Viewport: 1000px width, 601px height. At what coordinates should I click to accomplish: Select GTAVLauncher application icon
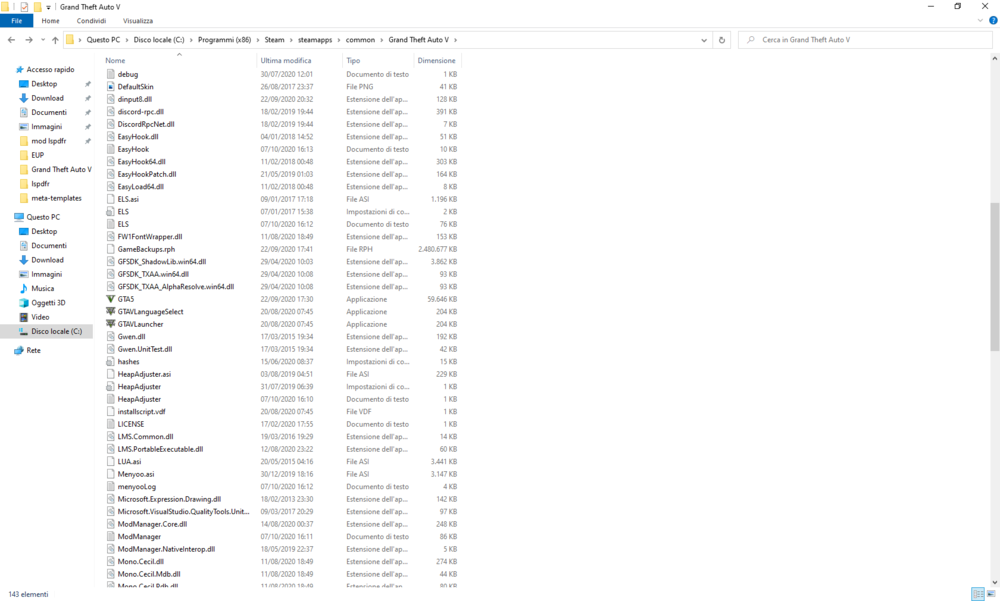(x=110, y=324)
